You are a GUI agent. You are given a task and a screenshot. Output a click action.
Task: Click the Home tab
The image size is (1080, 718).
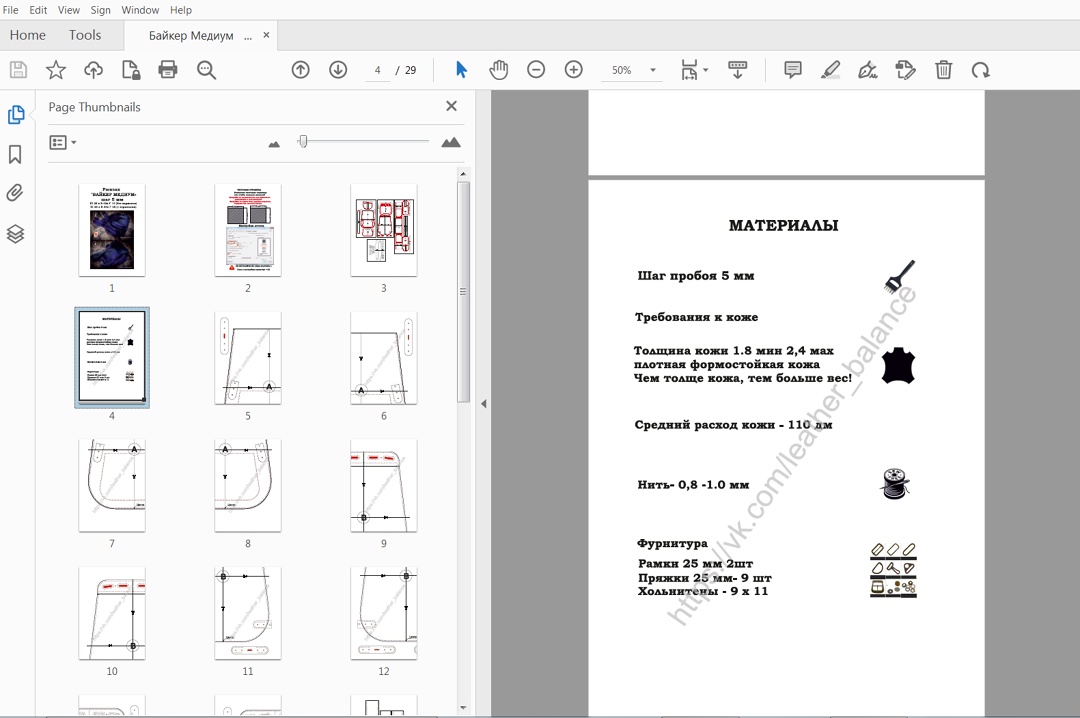(27, 35)
